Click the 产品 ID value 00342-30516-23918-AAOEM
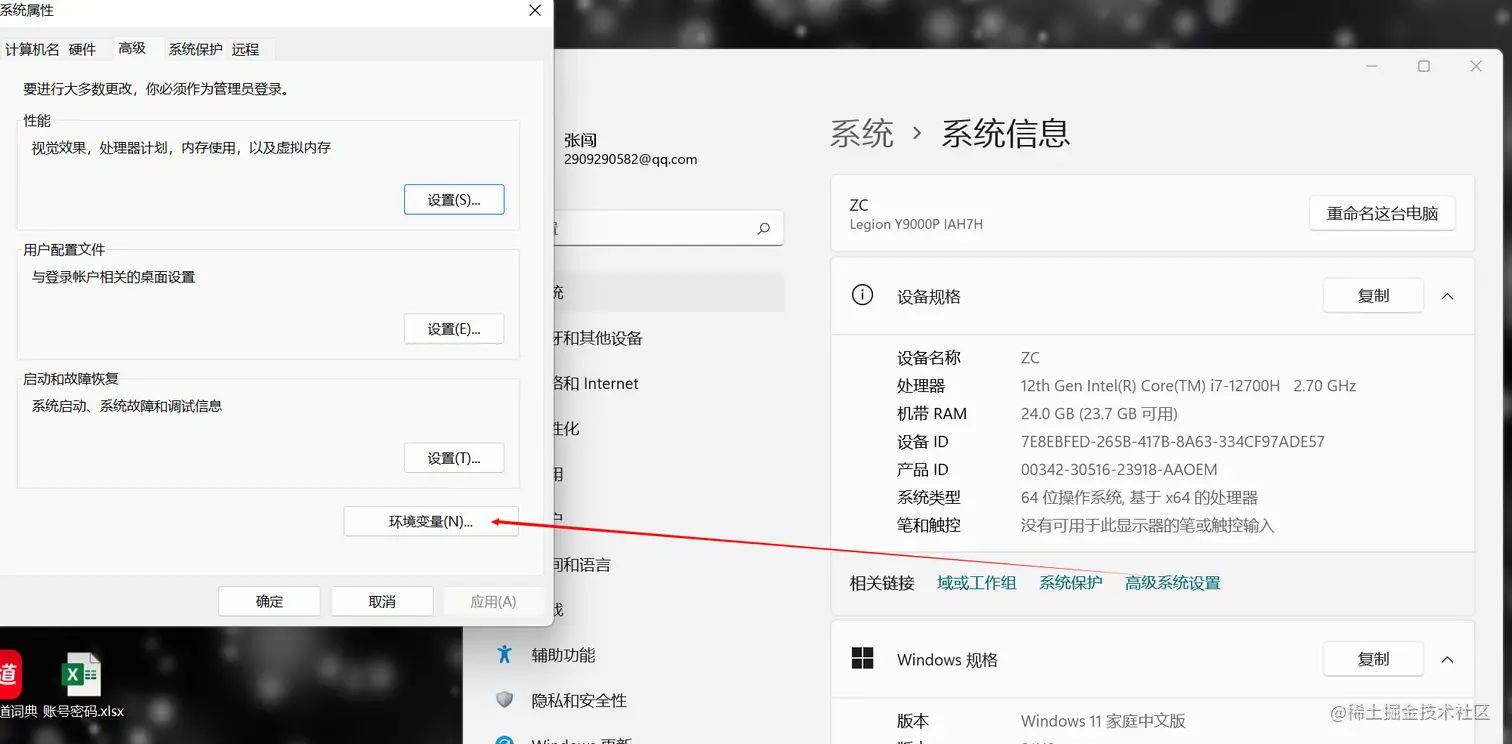 point(1119,469)
